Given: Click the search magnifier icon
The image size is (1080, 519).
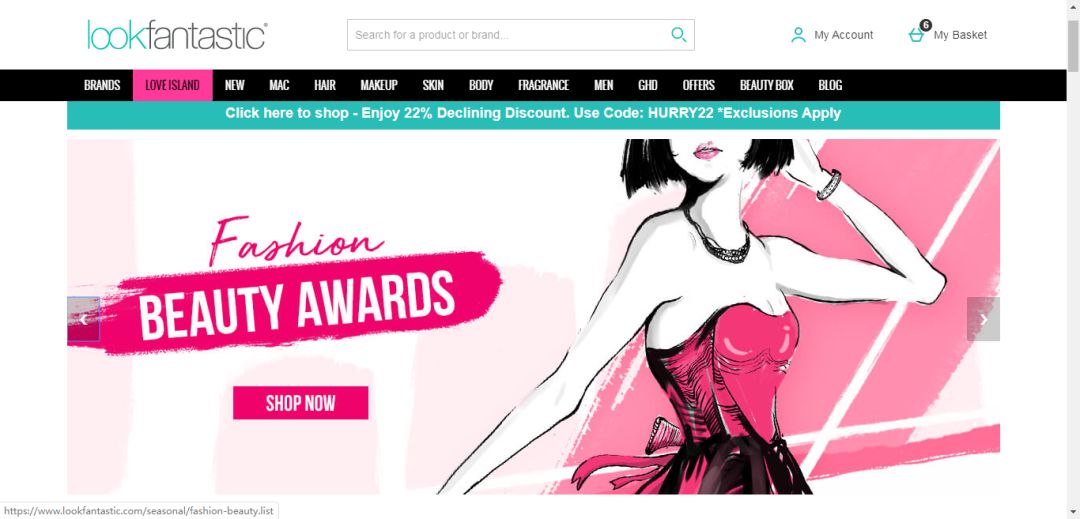Looking at the screenshot, I should 678,34.
